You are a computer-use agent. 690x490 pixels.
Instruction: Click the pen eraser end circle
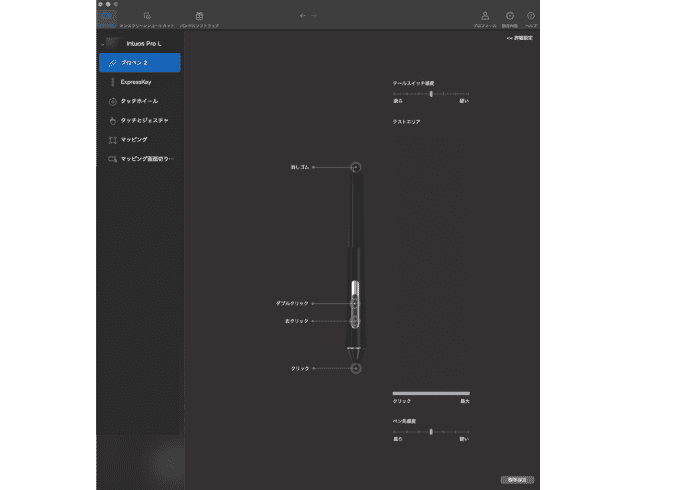coord(355,168)
